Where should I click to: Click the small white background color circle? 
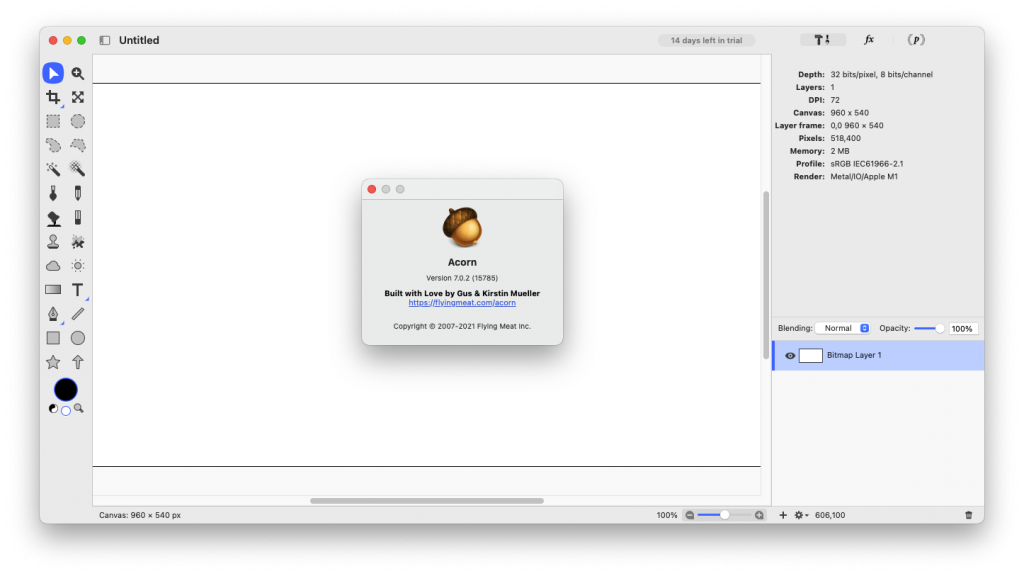tap(65, 411)
